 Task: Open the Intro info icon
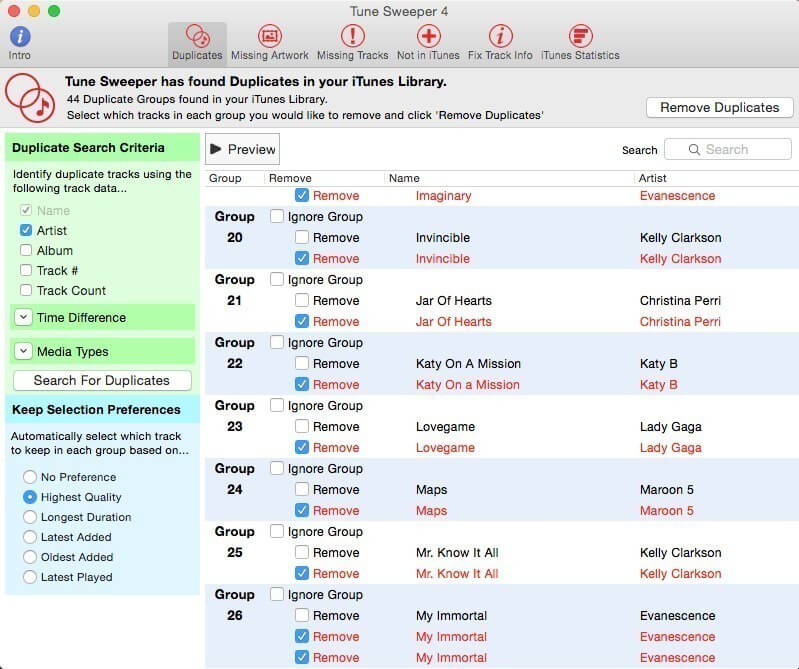pos(20,37)
